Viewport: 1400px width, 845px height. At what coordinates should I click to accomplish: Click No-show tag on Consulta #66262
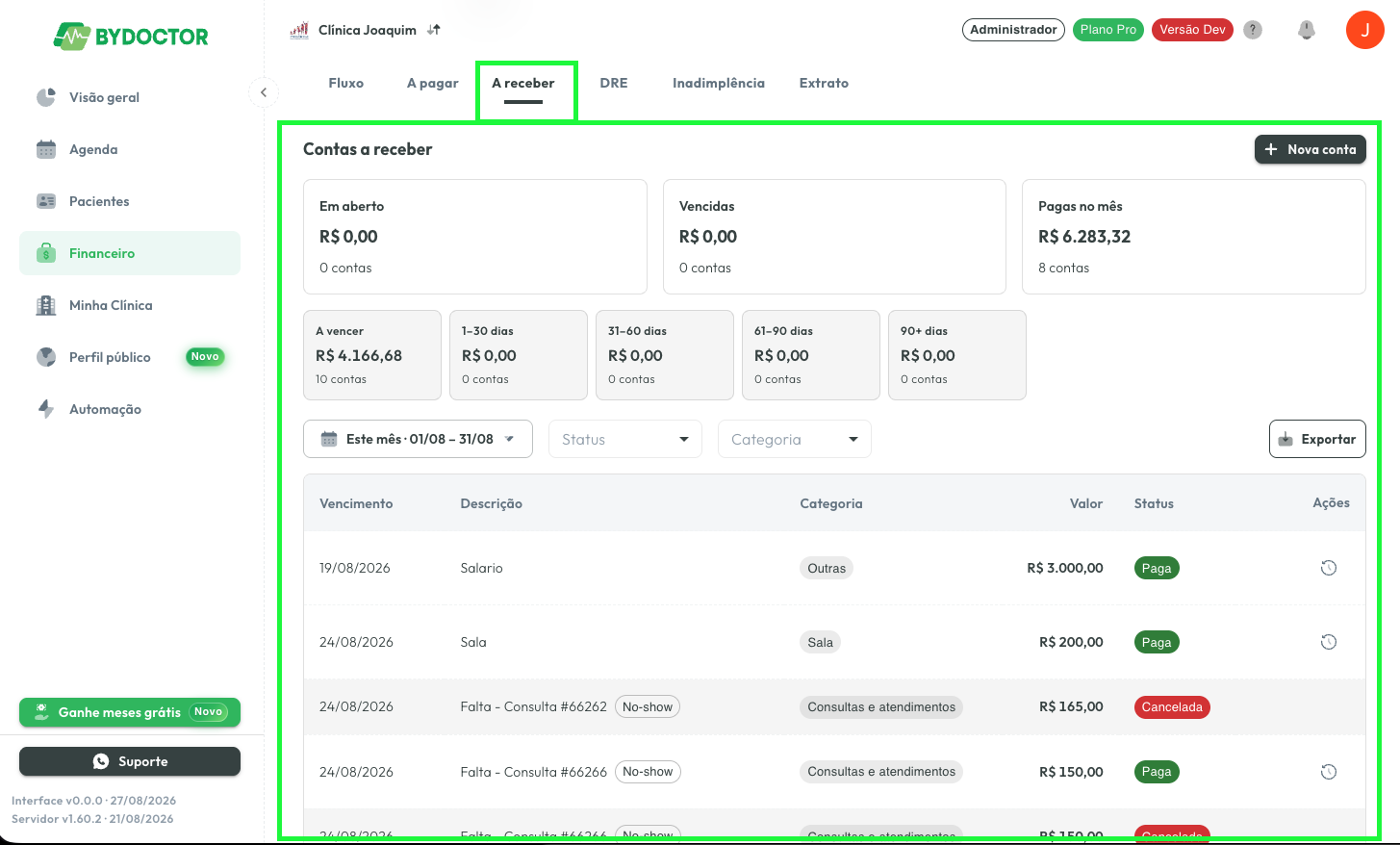point(648,706)
